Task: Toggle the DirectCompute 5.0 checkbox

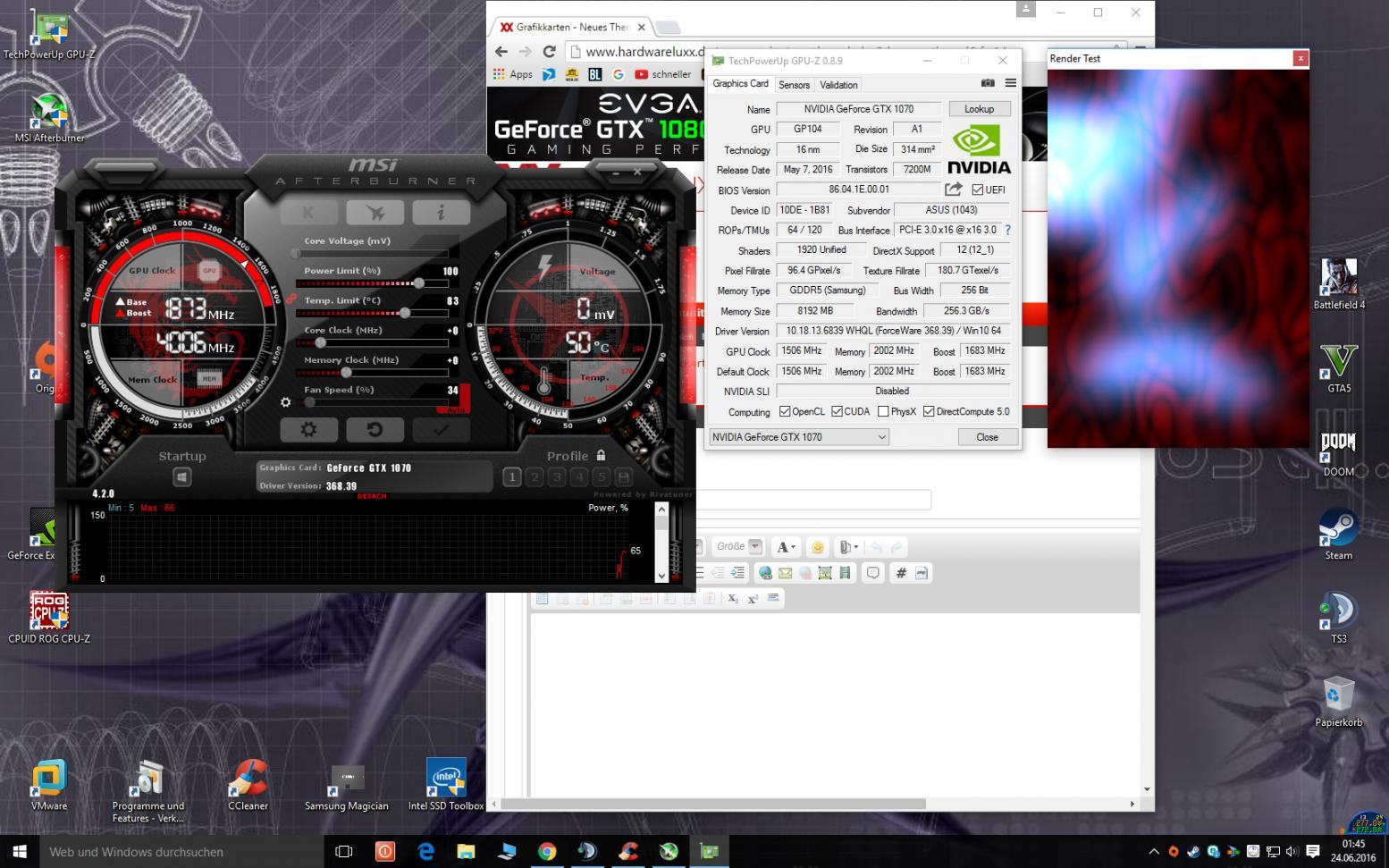Action: [x=929, y=412]
